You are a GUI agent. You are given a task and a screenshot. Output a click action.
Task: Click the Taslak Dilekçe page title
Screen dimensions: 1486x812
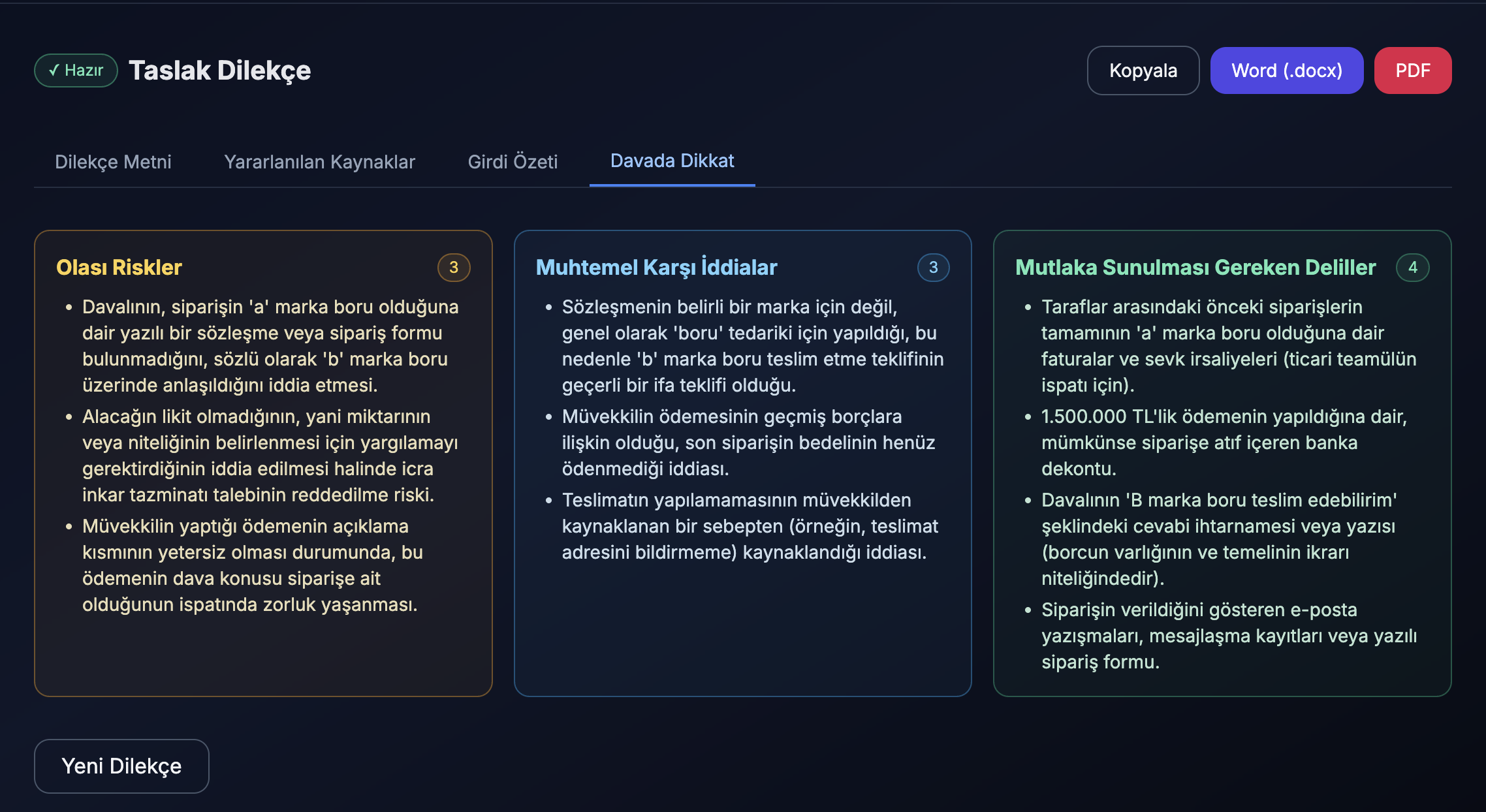point(219,70)
